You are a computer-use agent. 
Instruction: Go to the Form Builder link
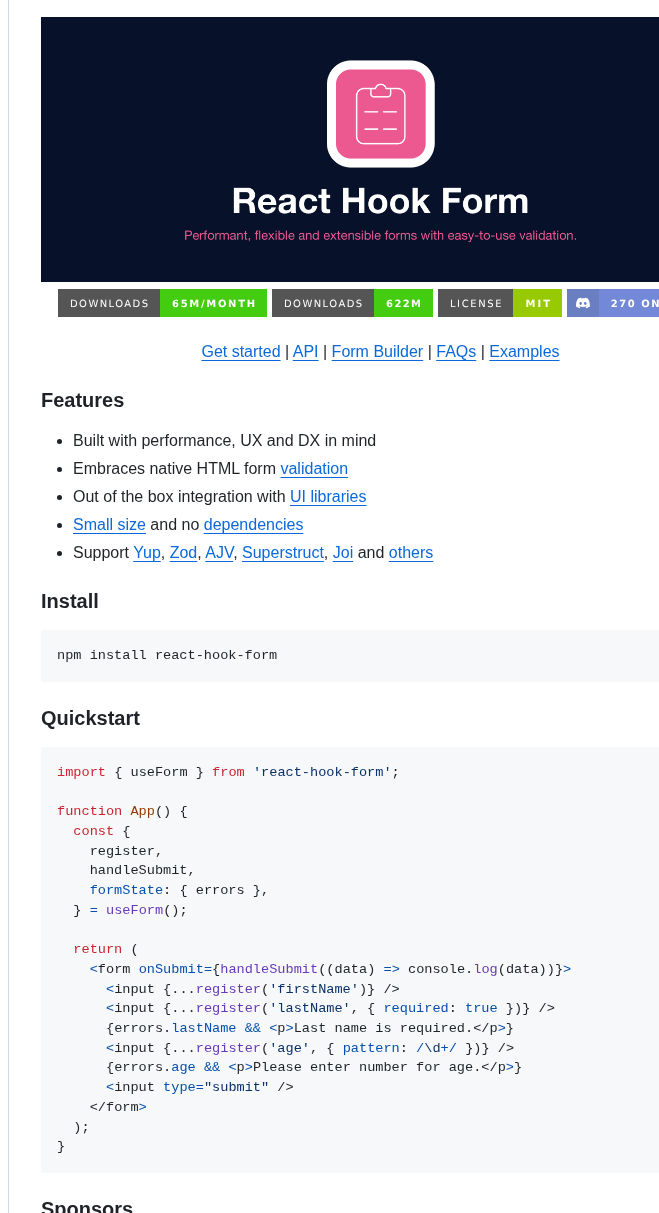[x=377, y=352]
